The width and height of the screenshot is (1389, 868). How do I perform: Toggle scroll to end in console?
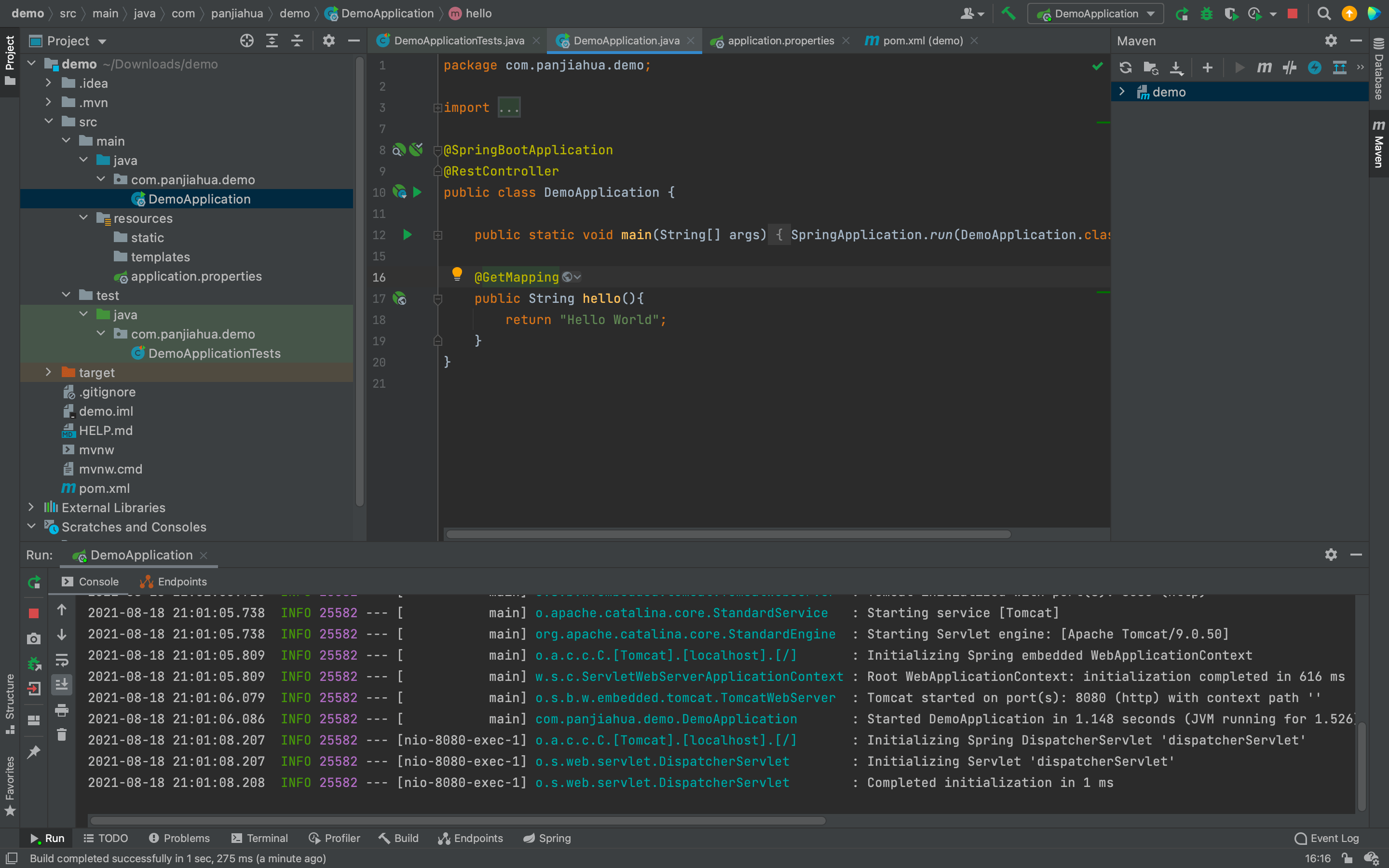62,684
